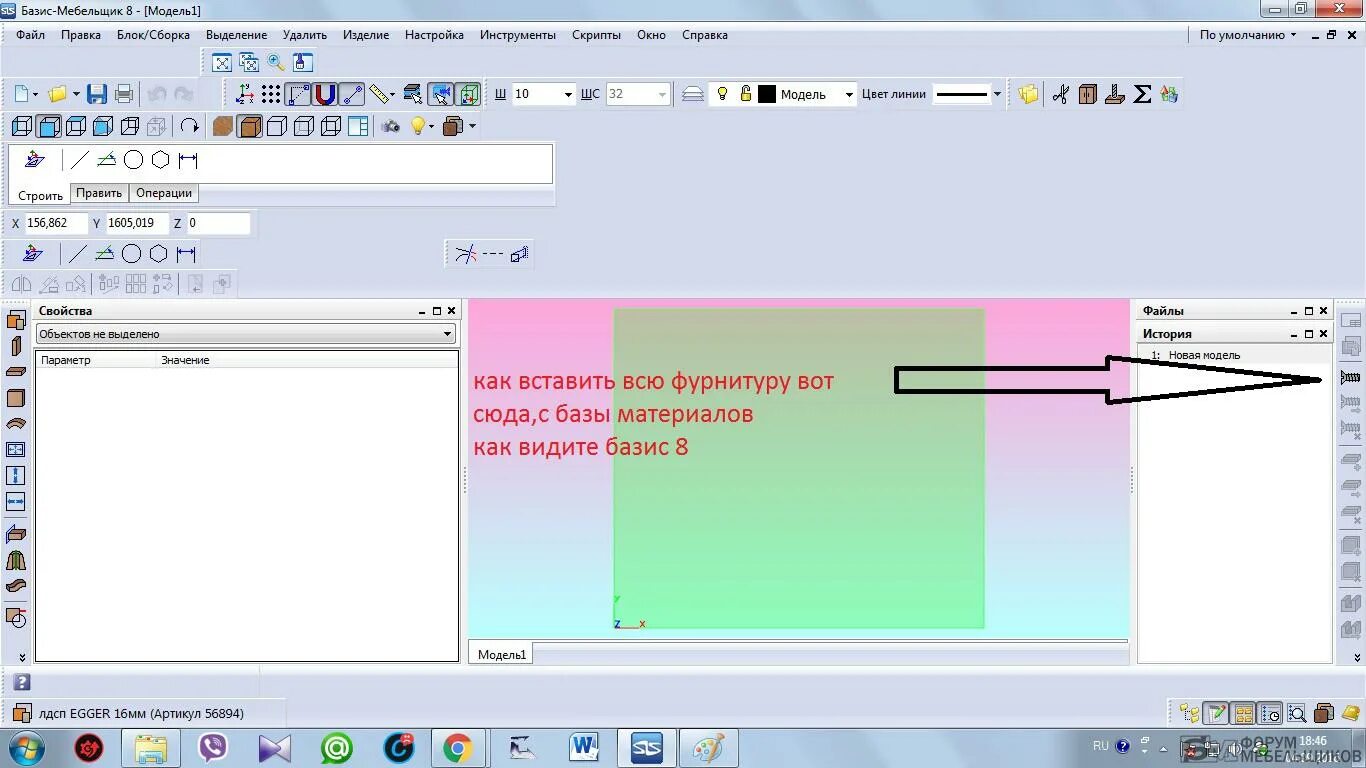Viewport: 1366px width, 768px height.
Task: Click the ruler measure tool
Action: click(378, 94)
